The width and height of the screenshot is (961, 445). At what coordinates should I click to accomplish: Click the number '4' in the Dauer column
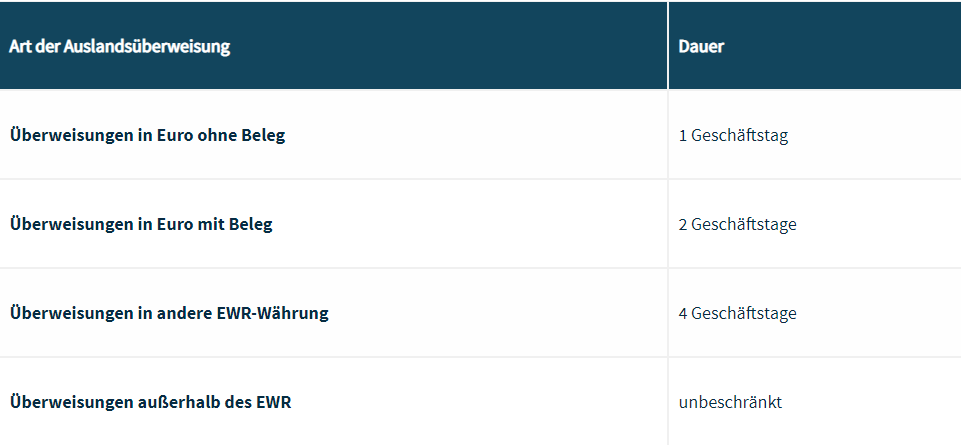[x=683, y=313]
